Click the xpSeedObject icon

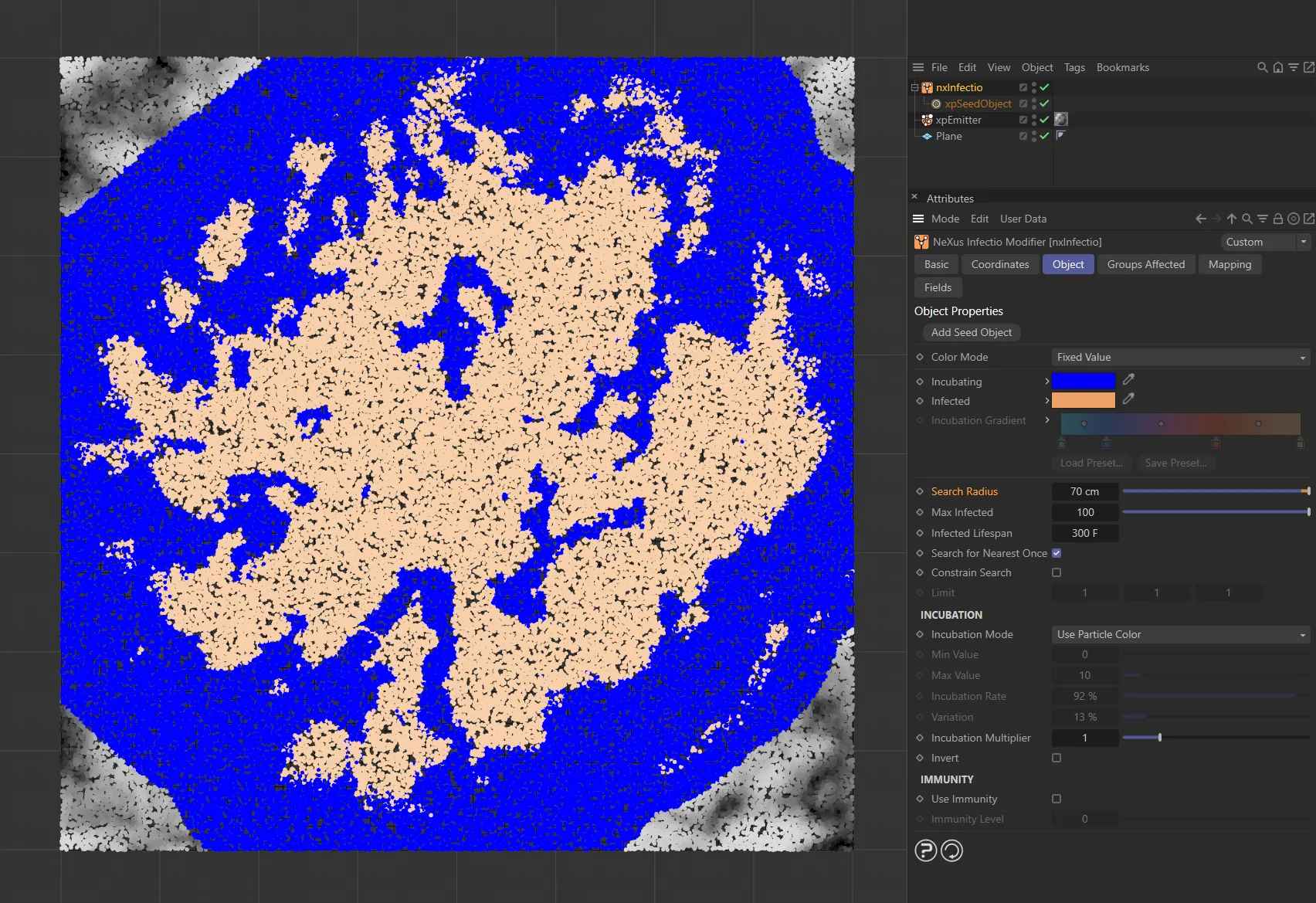tap(936, 104)
